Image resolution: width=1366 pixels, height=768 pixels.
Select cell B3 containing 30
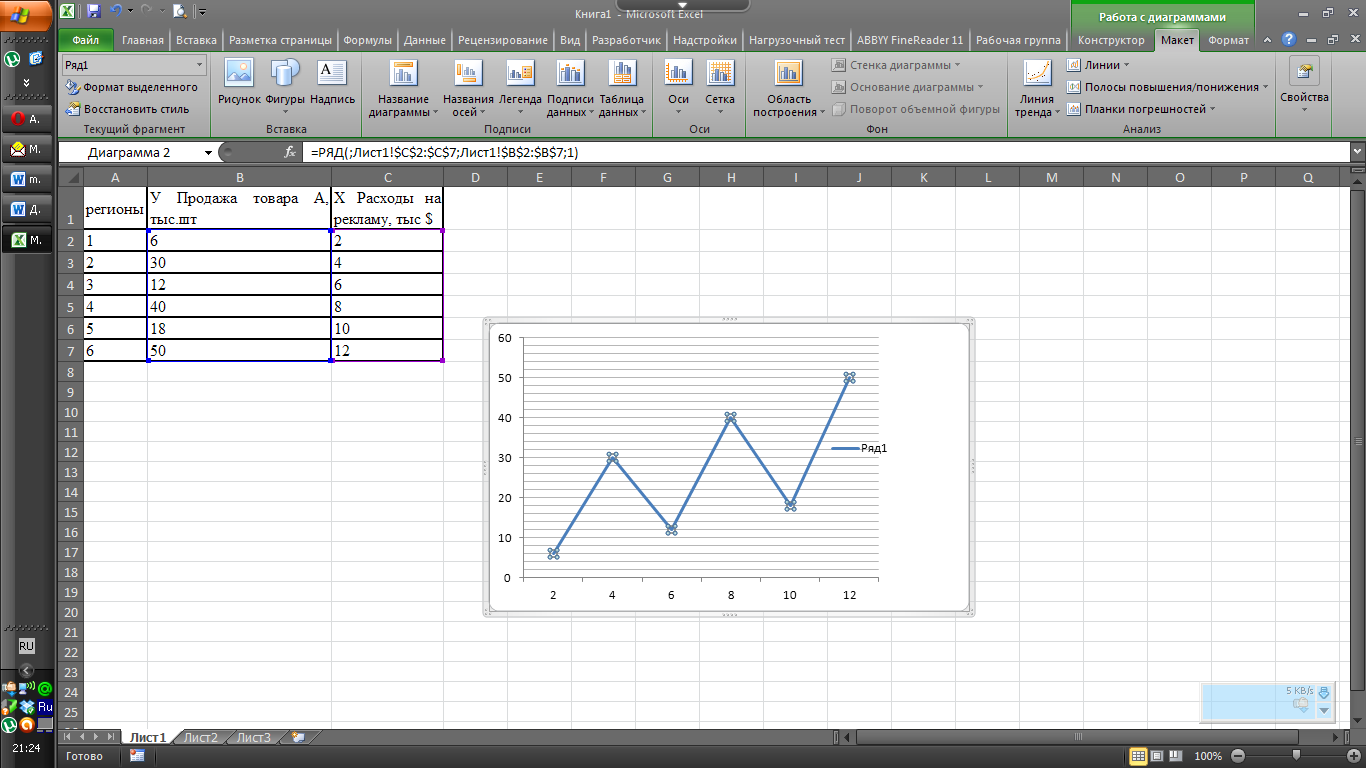(x=239, y=262)
